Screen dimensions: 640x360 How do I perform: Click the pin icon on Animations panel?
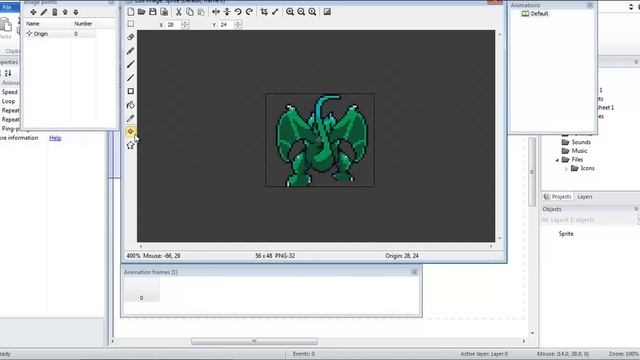click(590, 5)
